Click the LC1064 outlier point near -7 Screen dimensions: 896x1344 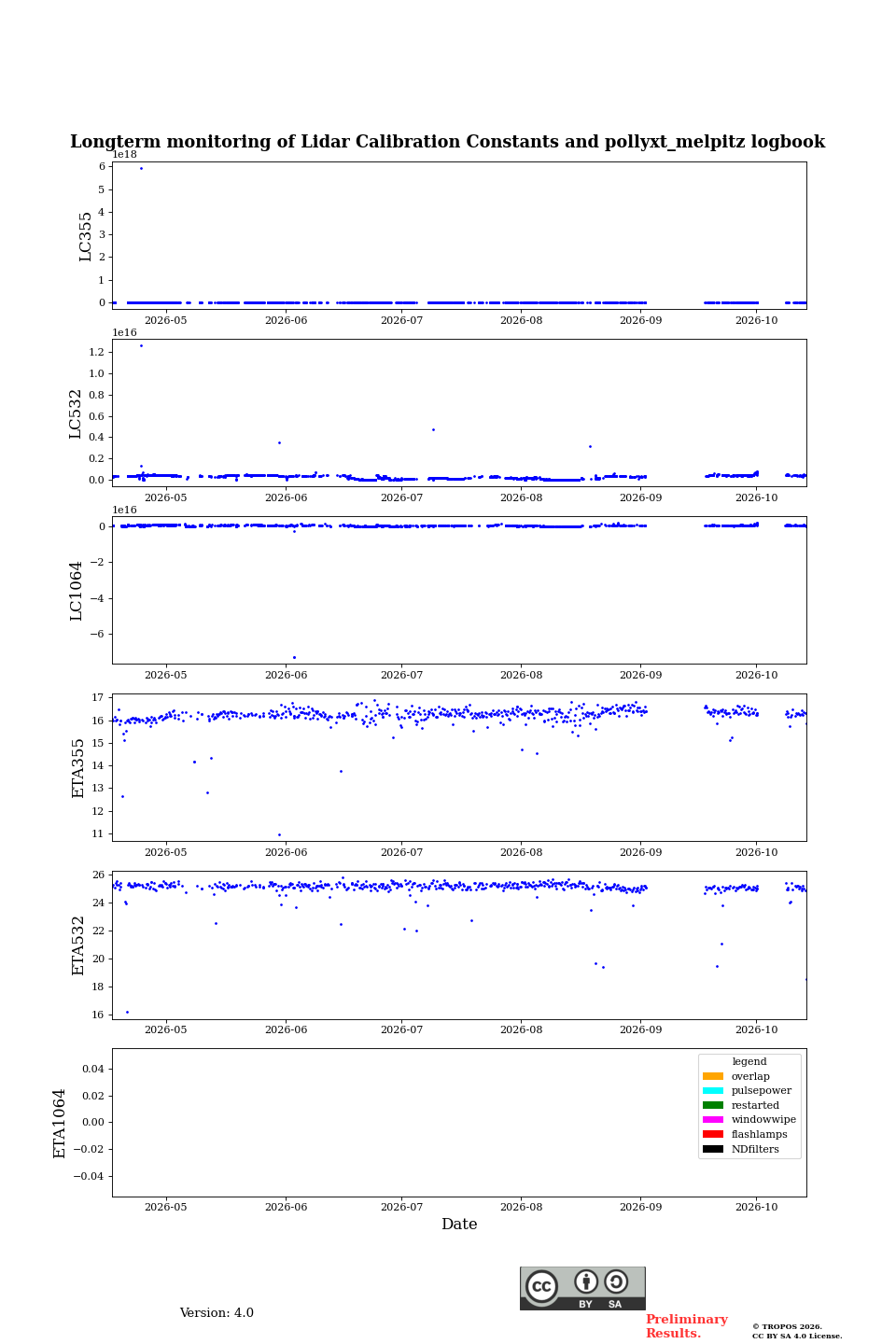tap(294, 657)
